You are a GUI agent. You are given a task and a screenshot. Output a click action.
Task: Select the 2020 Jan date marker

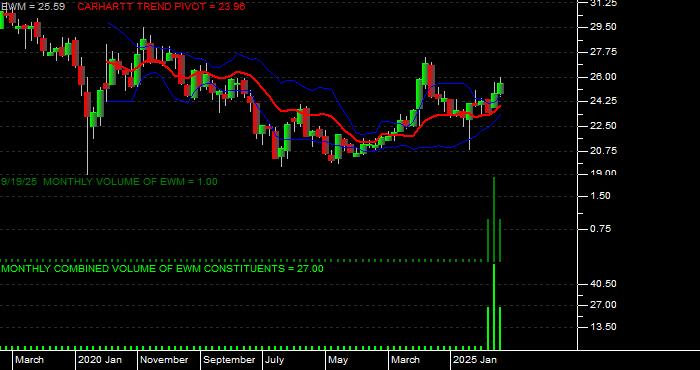100,360
